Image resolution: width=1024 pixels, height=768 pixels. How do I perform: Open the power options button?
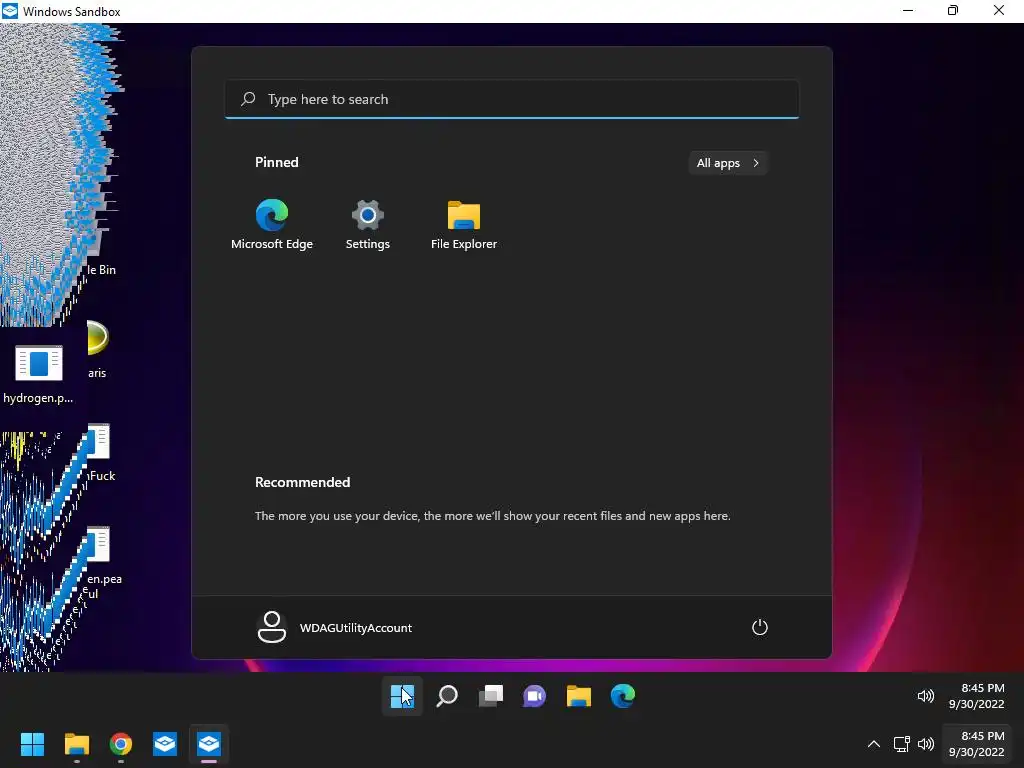coord(760,628)
